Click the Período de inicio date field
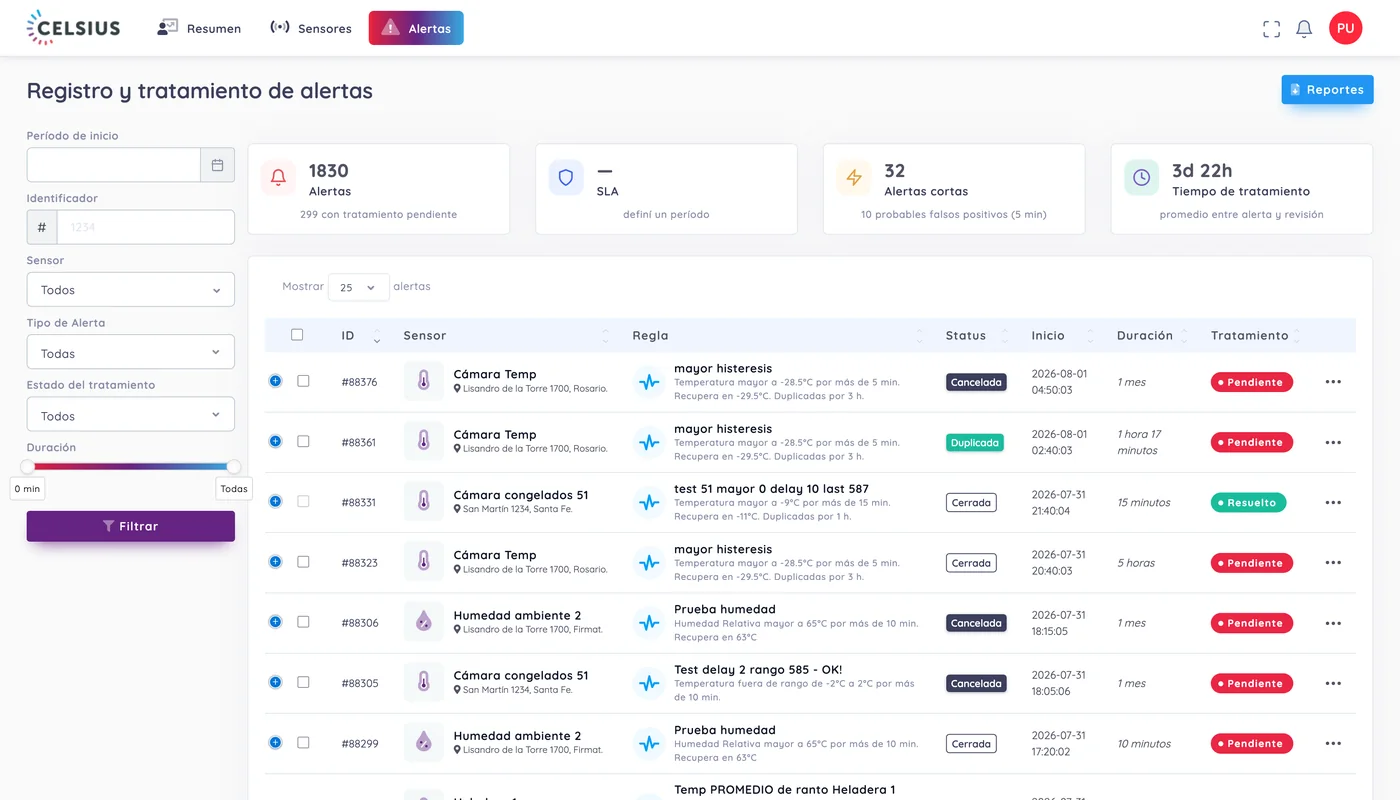 tap(114, 165)
